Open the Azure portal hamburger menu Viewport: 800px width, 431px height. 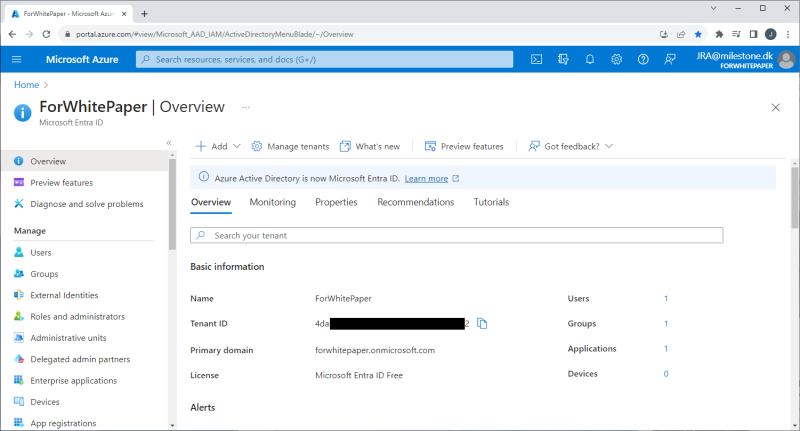click(16, 59)
